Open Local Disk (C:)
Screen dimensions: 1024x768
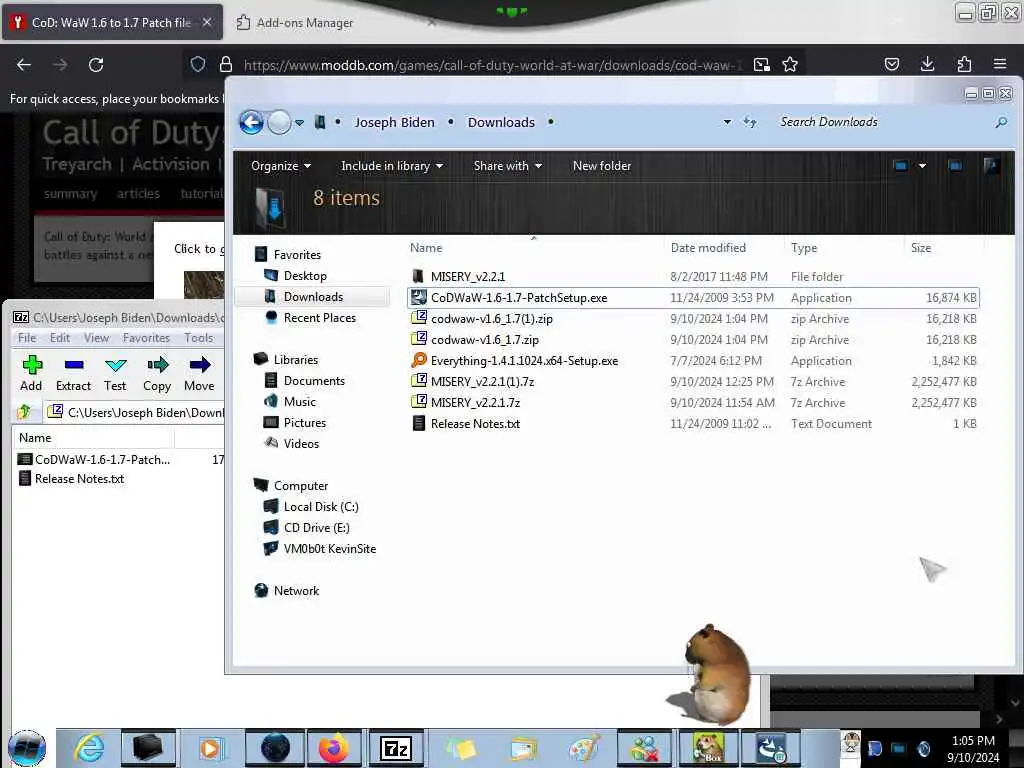coord(321,507)
